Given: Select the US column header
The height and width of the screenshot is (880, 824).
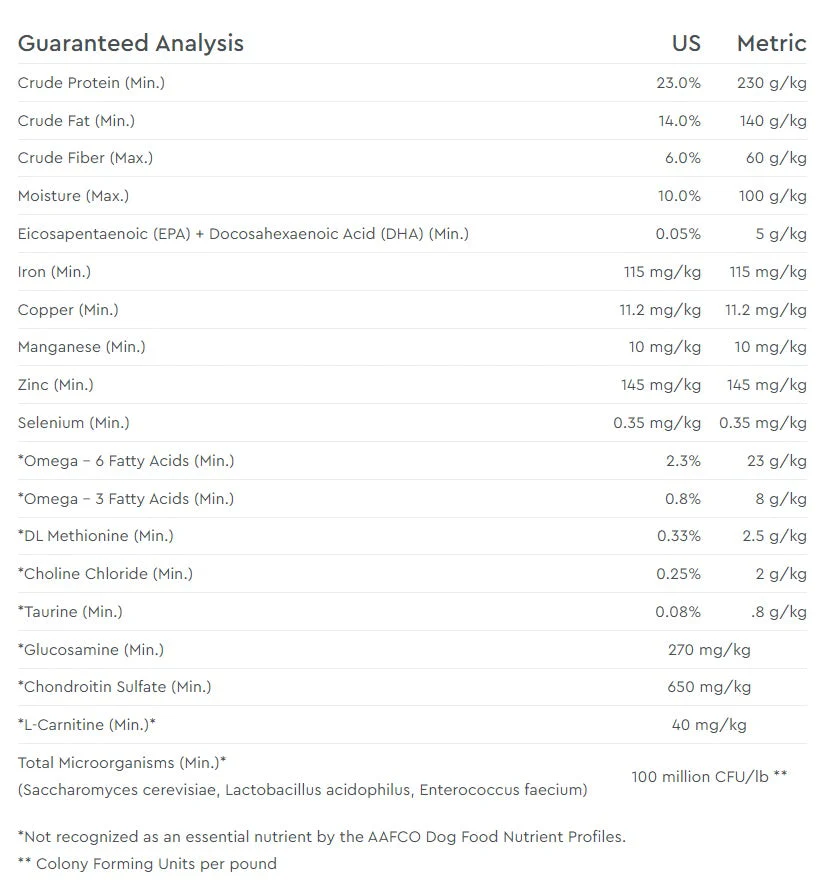Looking at the screenshot, I should tap(686, 43).
